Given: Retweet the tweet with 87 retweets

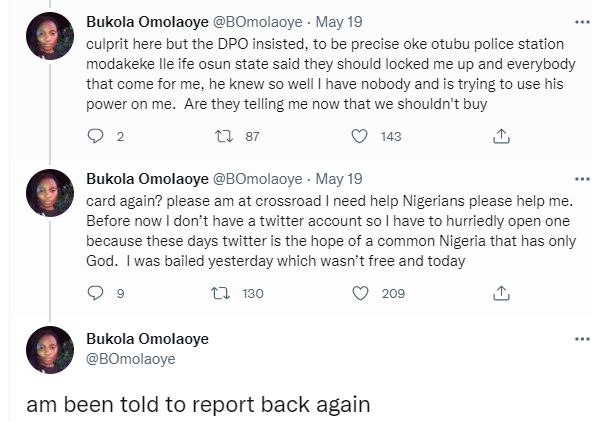Looking at the screenshot, I should click(224, 136).
